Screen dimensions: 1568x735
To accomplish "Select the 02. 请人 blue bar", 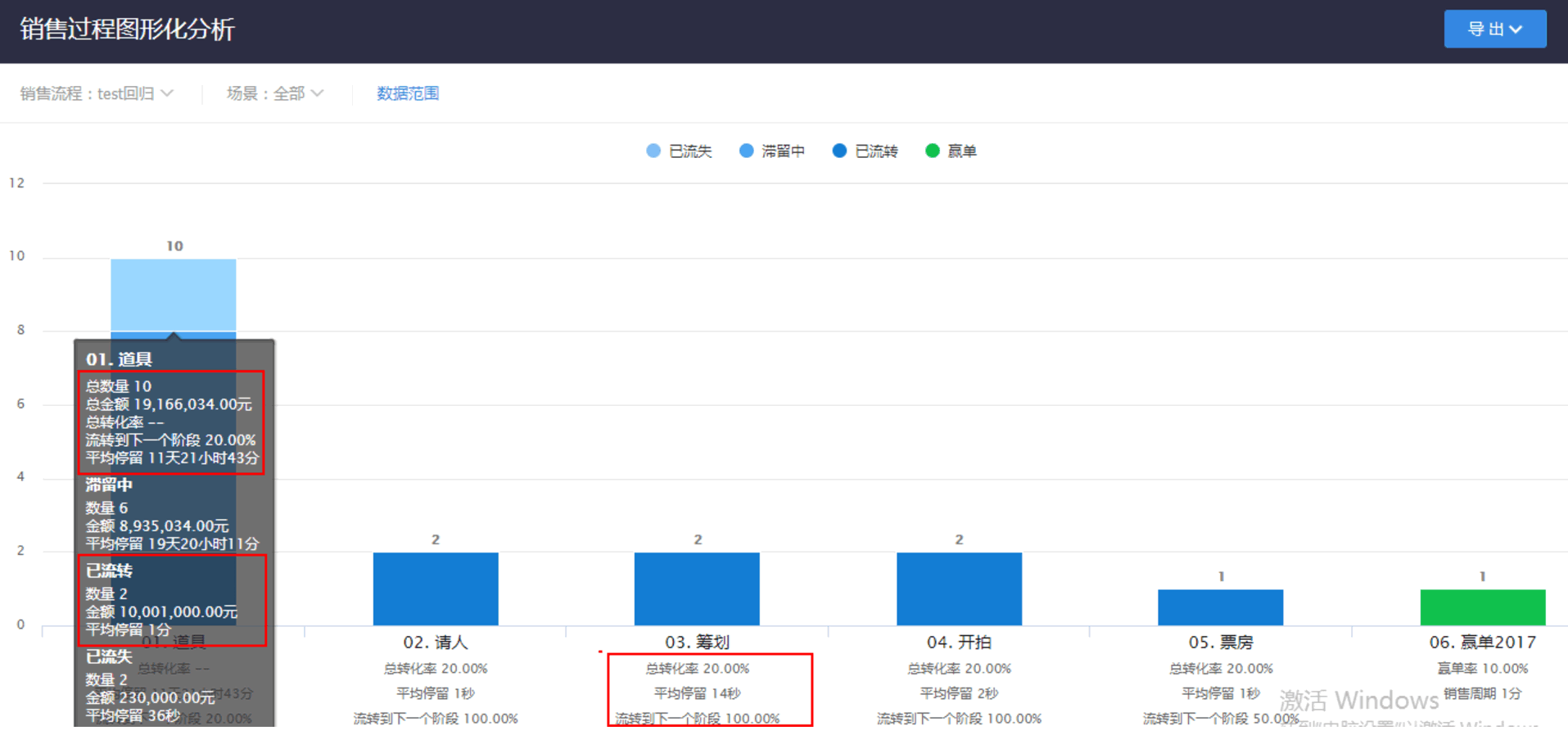I will click(436, 588).
